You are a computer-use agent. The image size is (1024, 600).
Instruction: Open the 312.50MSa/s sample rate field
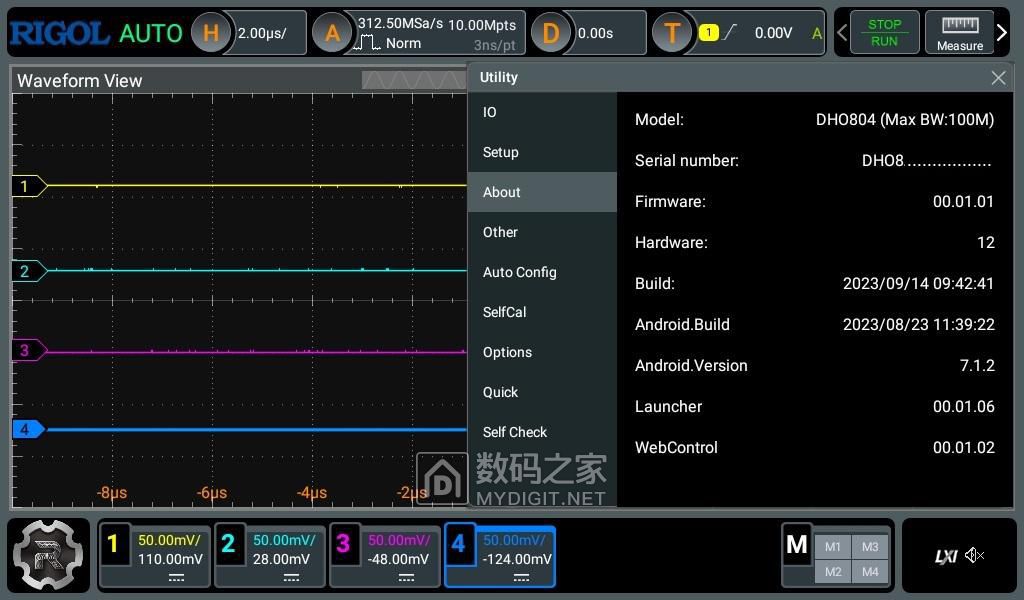tap(400, 24)
